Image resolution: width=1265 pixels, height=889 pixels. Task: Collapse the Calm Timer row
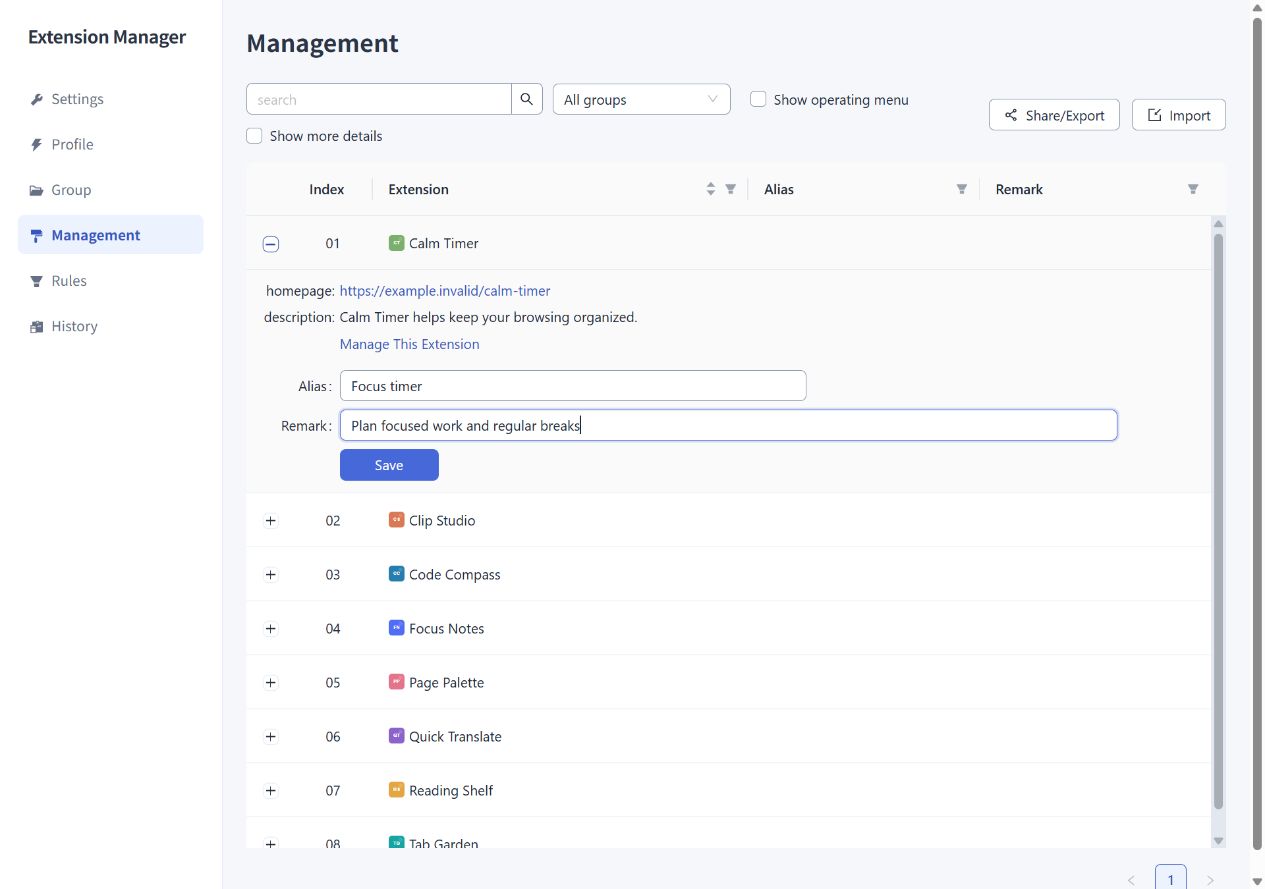coord(270,243)
